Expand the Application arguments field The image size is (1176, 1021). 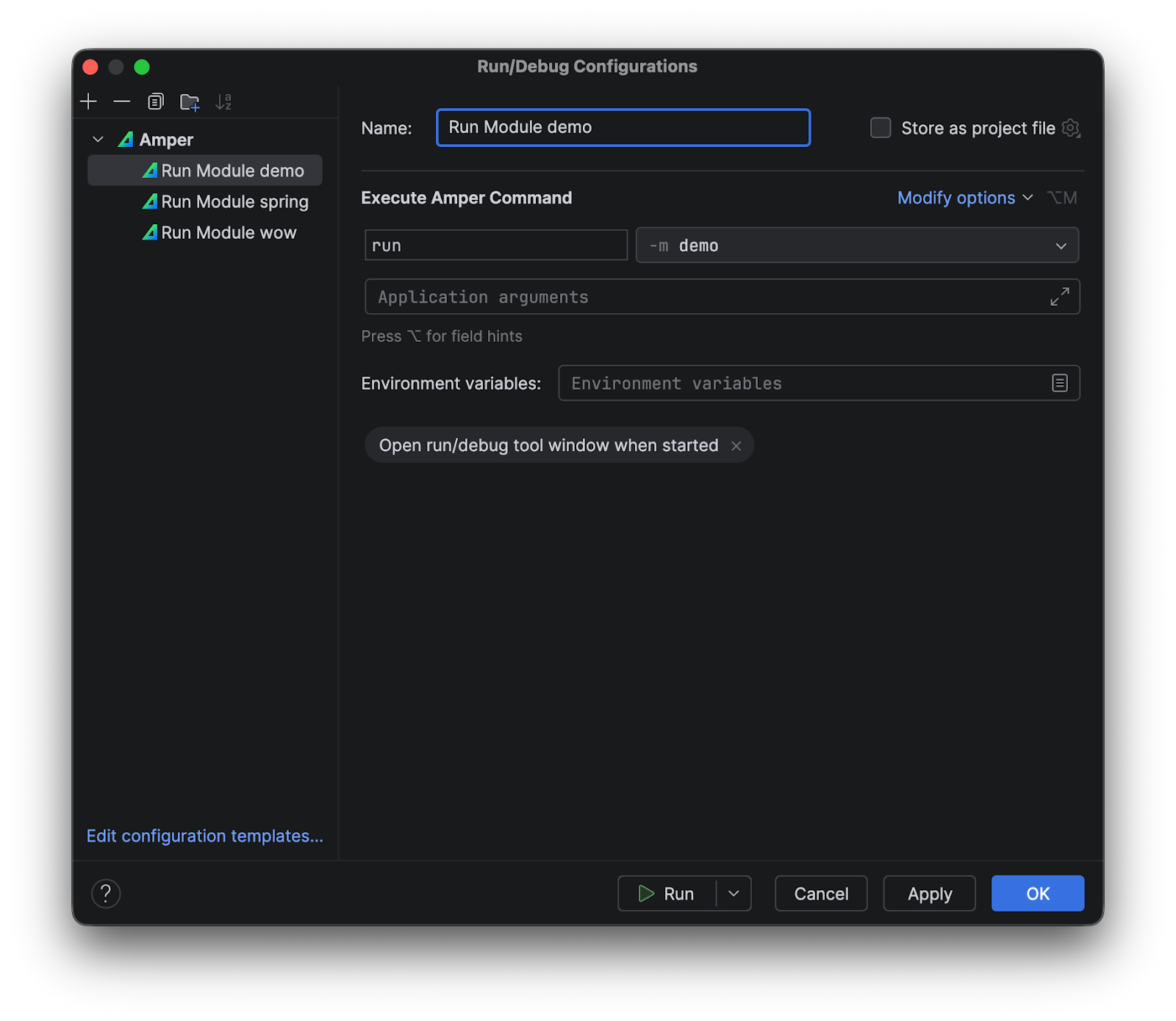pyautogui.click(x=1059, y=297)
